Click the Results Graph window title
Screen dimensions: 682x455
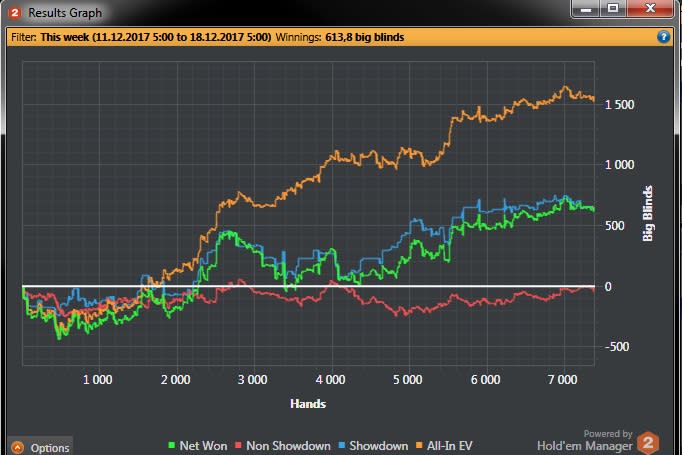coord(65,13)
